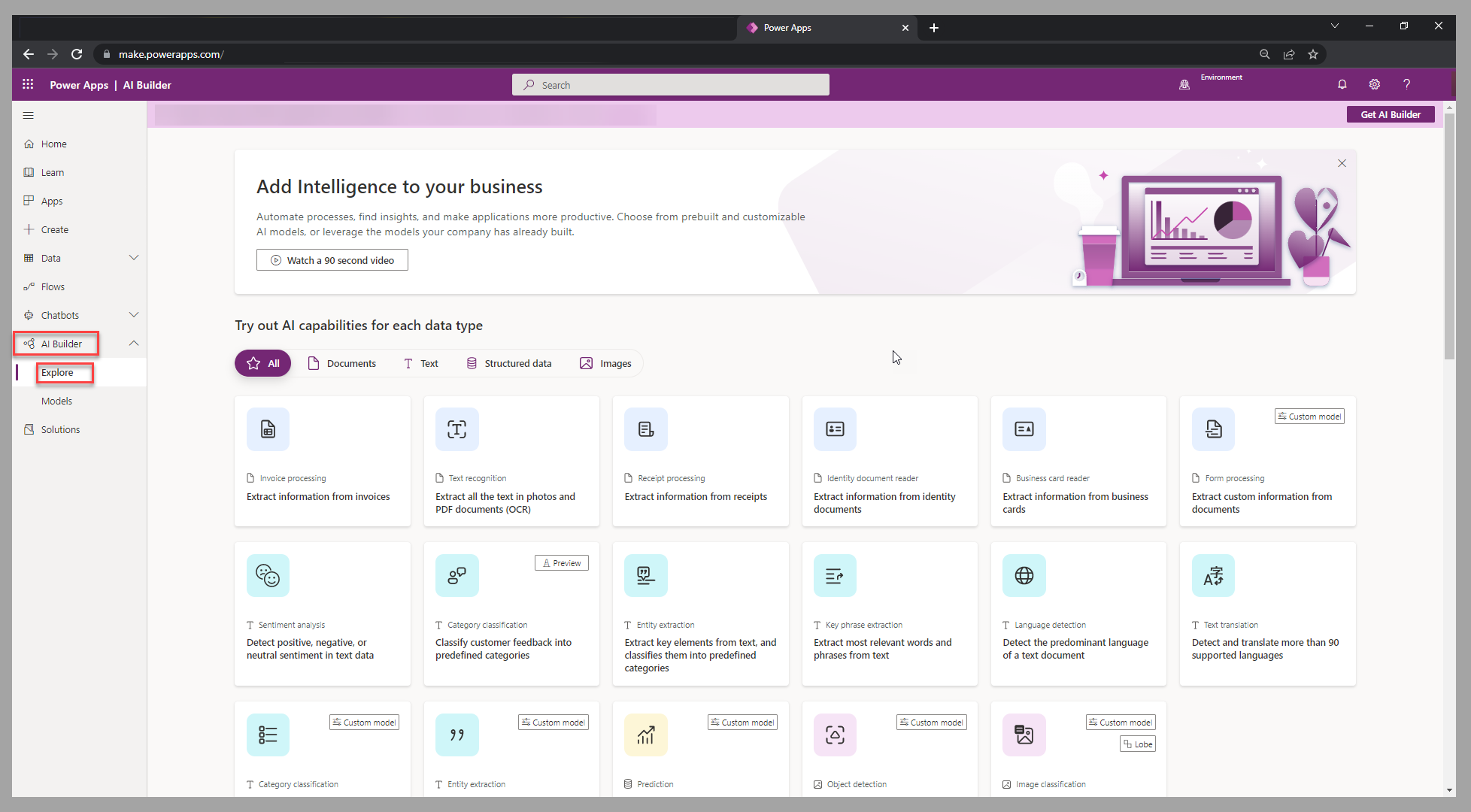Viewport: 1471px width, 812px height.
Task: Click the Get AI Builder button
Action: [x=1391, y=114]
